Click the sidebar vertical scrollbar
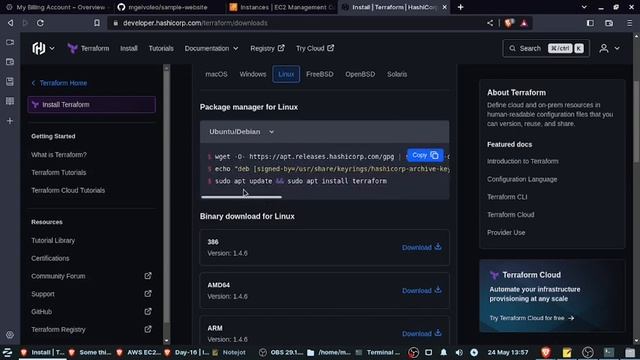This screenshot has height=360, width=640. pyautogui.click(x=166, y=196)
